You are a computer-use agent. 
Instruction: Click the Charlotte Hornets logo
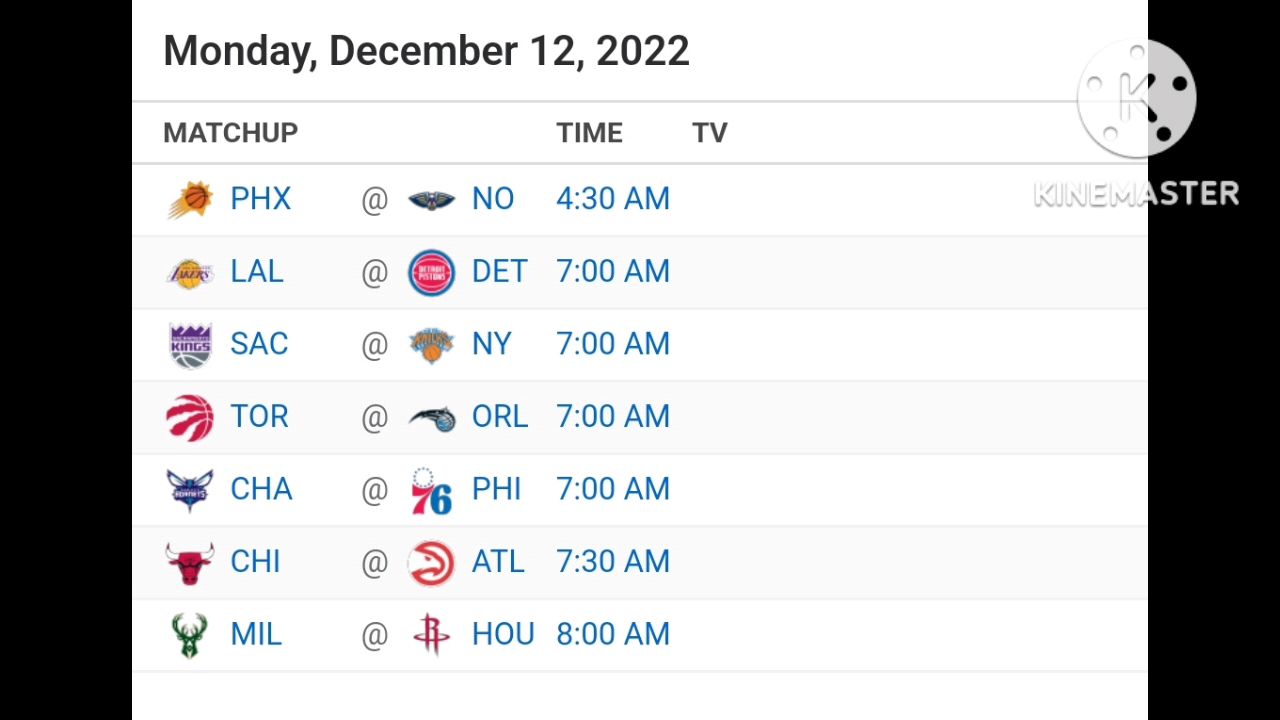[x=190, y=490]
